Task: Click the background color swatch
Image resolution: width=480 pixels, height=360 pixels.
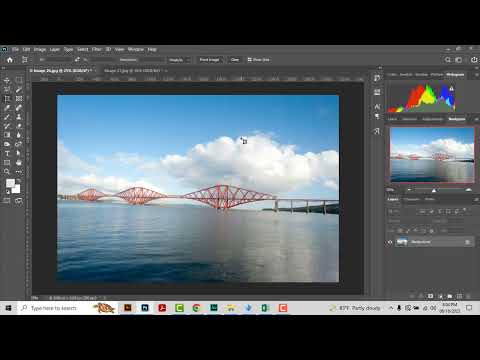Action: 16,189
